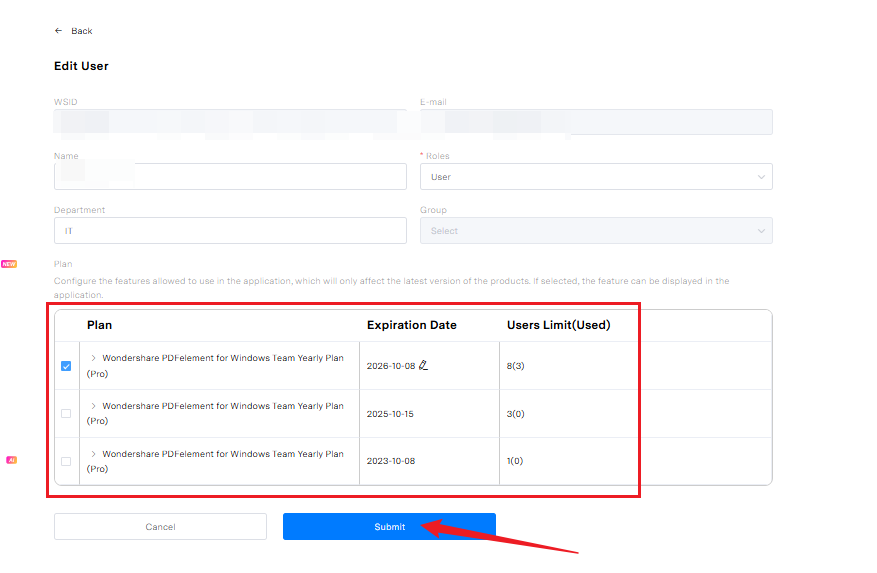Click the NEW badge icon on left edge

(x=9, y=264)
